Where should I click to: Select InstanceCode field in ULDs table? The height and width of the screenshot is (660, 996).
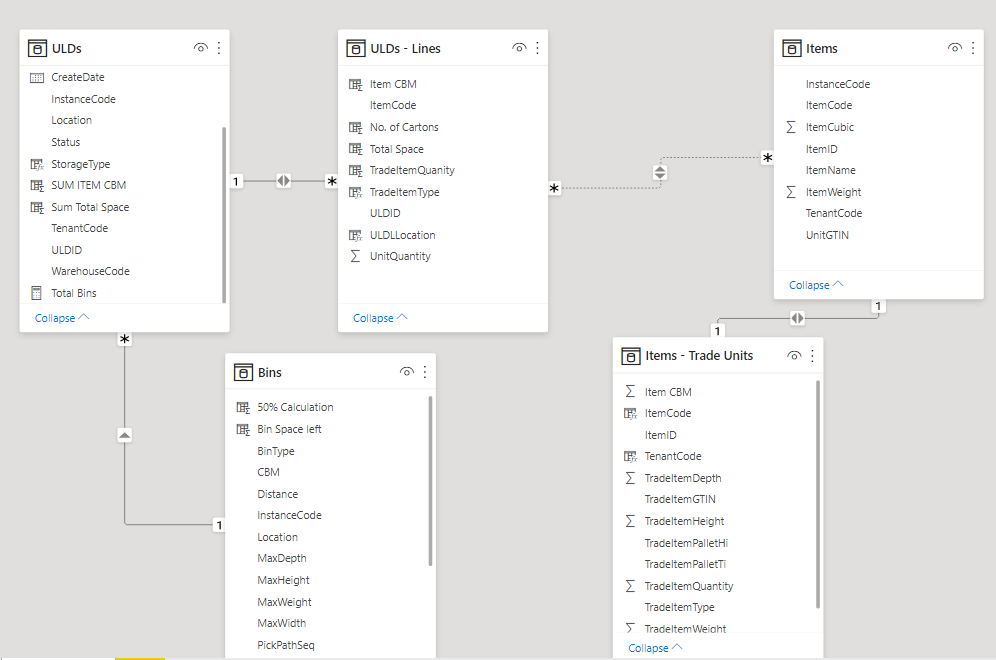(x=83, y=99)
